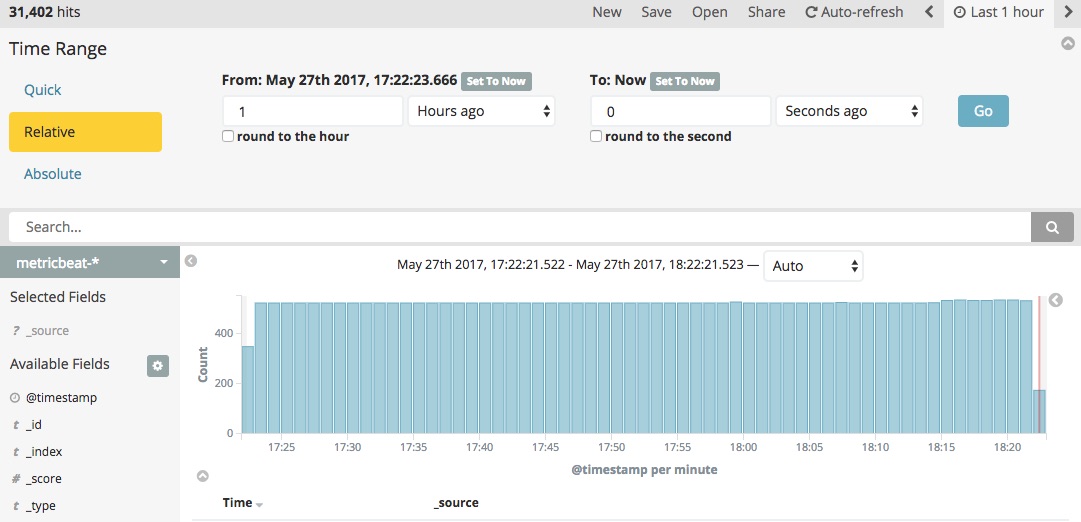Switch to the Absolute time range tab
This screenshot has width=1081, height=522.
point(52,174)
